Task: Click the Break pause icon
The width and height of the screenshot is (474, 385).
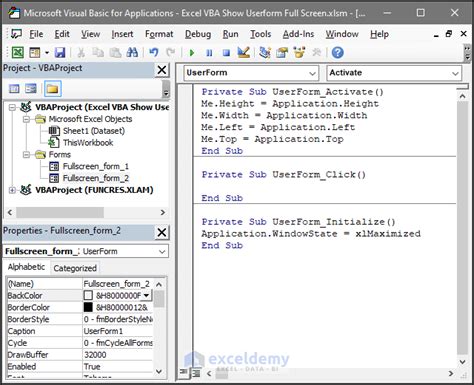Action: coord(209,53)
